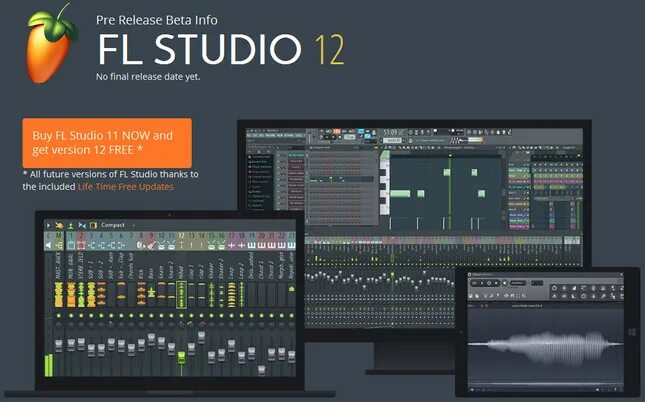Viewport: 645px width, 402px height.
Task: Click the drum icon on mixer track 16
Action: (x=221, y=245)
